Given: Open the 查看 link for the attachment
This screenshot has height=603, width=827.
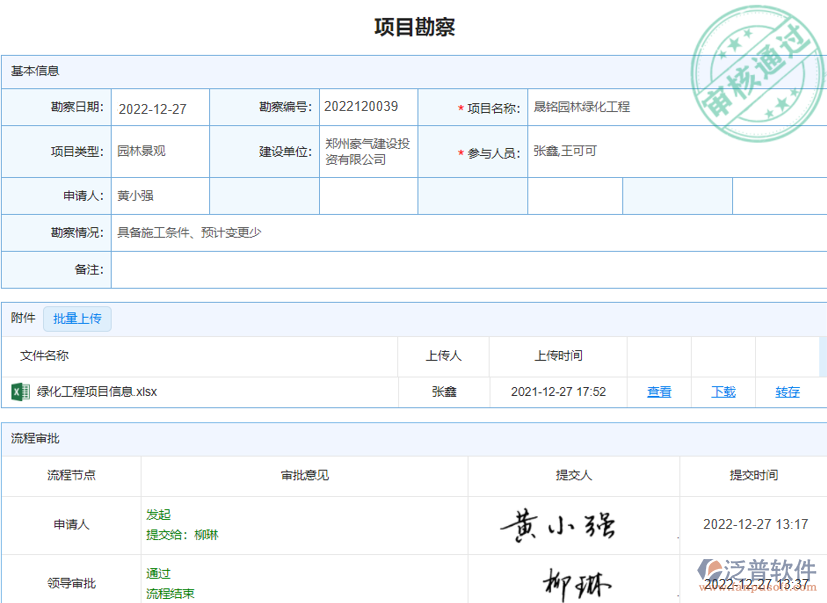Looking at the screenshot, I should click(x=659, y=392).
